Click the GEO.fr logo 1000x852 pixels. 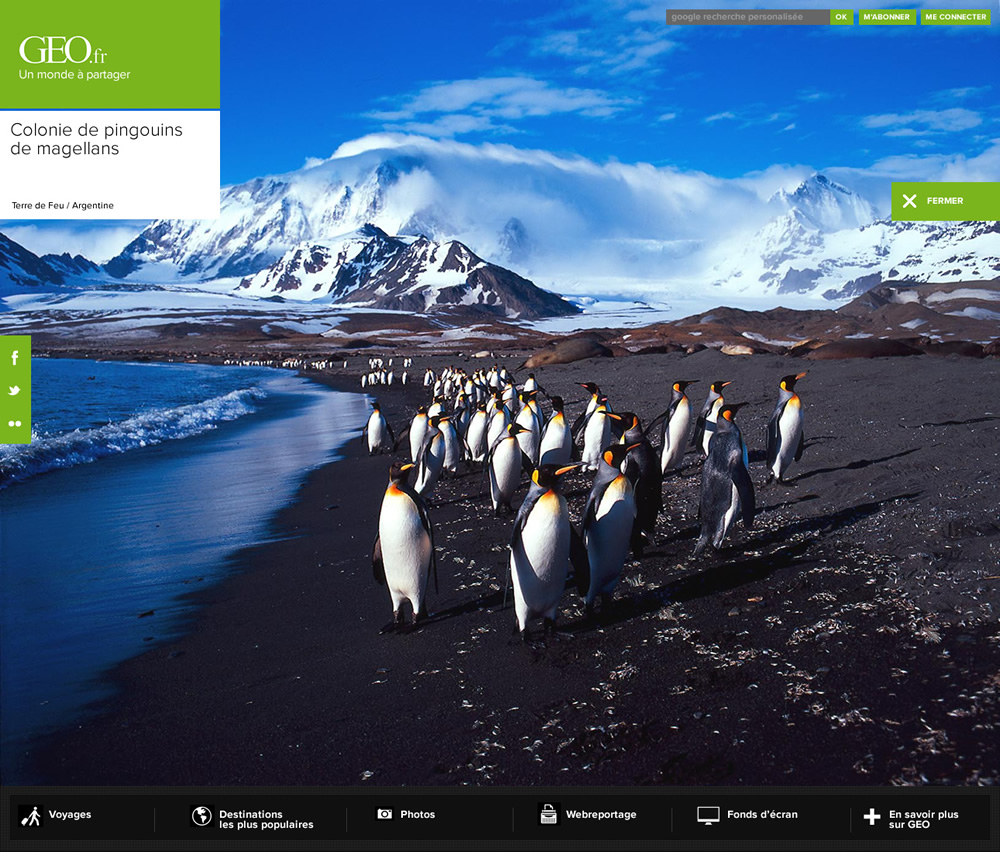(62, 50)
